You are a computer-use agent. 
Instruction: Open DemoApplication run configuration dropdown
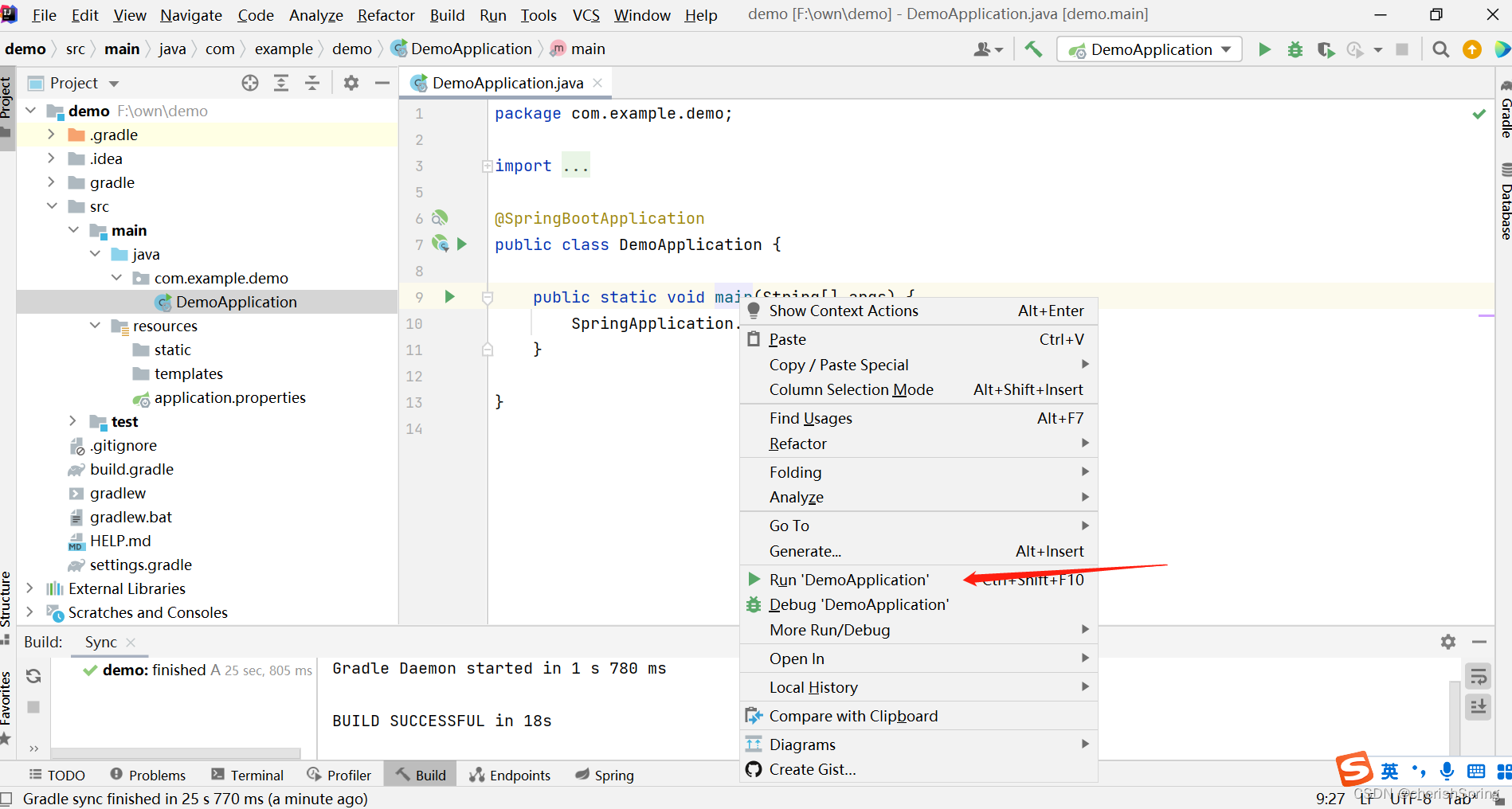point(1150,49)
